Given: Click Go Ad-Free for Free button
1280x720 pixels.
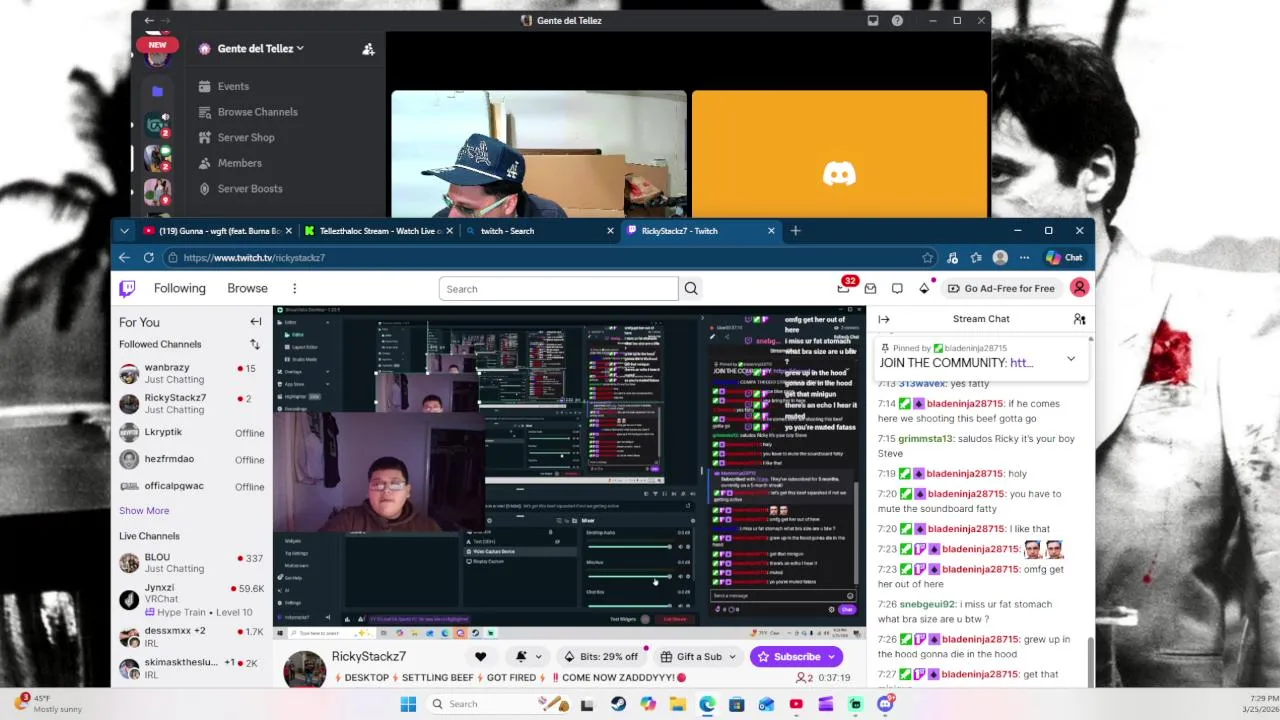Looking at the screenshot, I should [x=1001, y=288].
